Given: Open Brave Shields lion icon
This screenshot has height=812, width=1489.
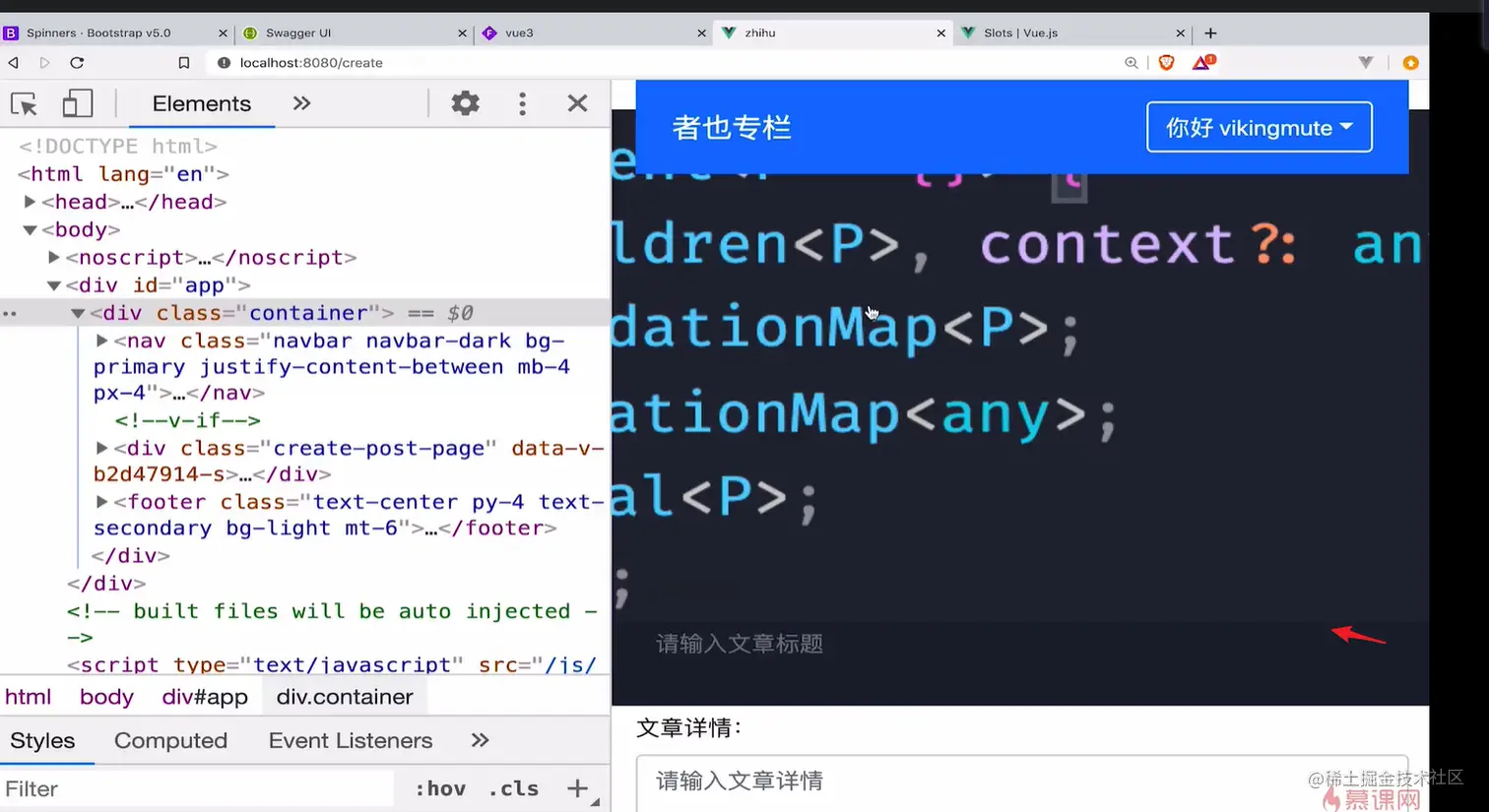Looking at the screenshot, I should tap(1167, 62).
